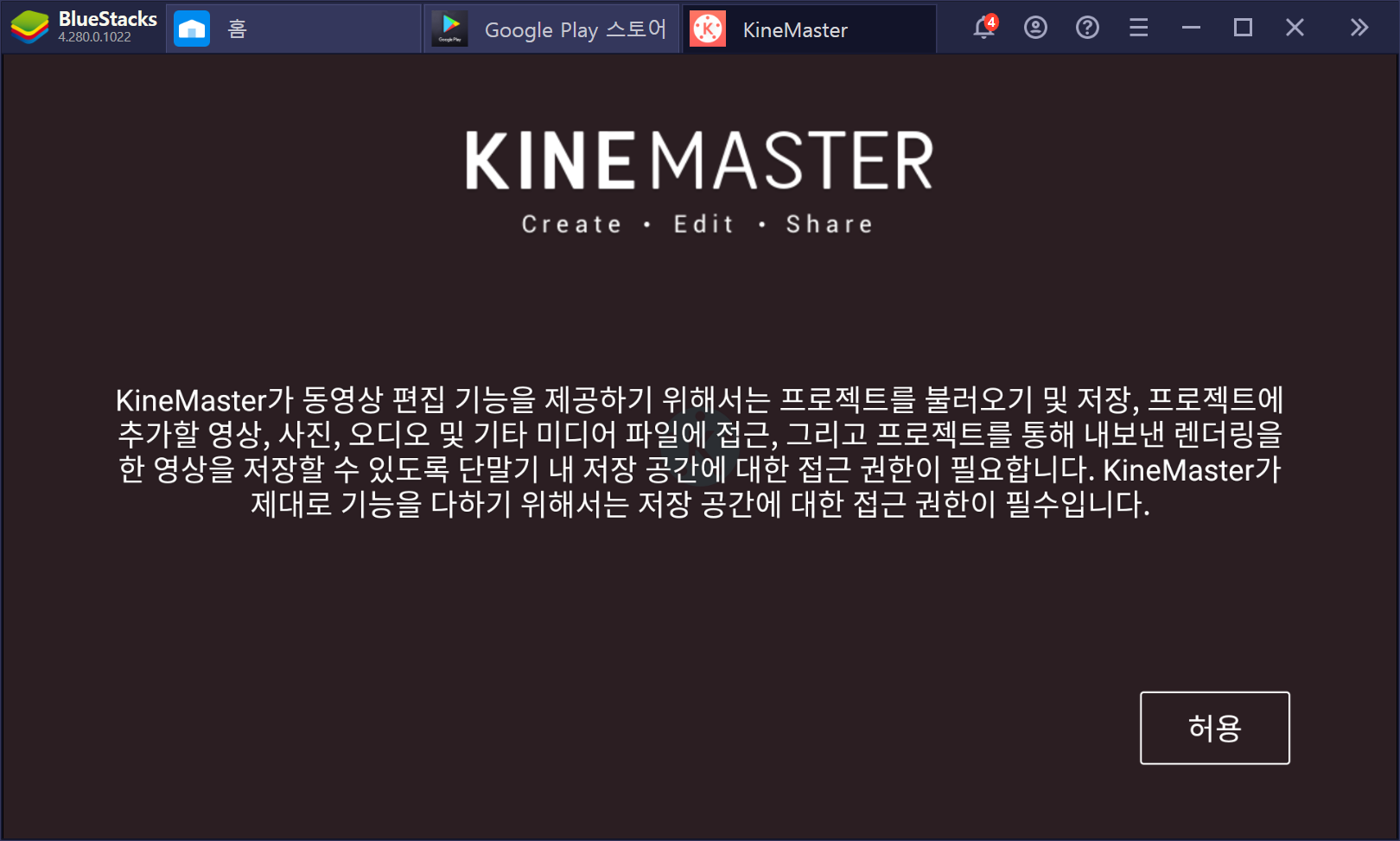Open the notifications bell icon
Screen dimensions: 1400x841
click(x=983, y=28)
